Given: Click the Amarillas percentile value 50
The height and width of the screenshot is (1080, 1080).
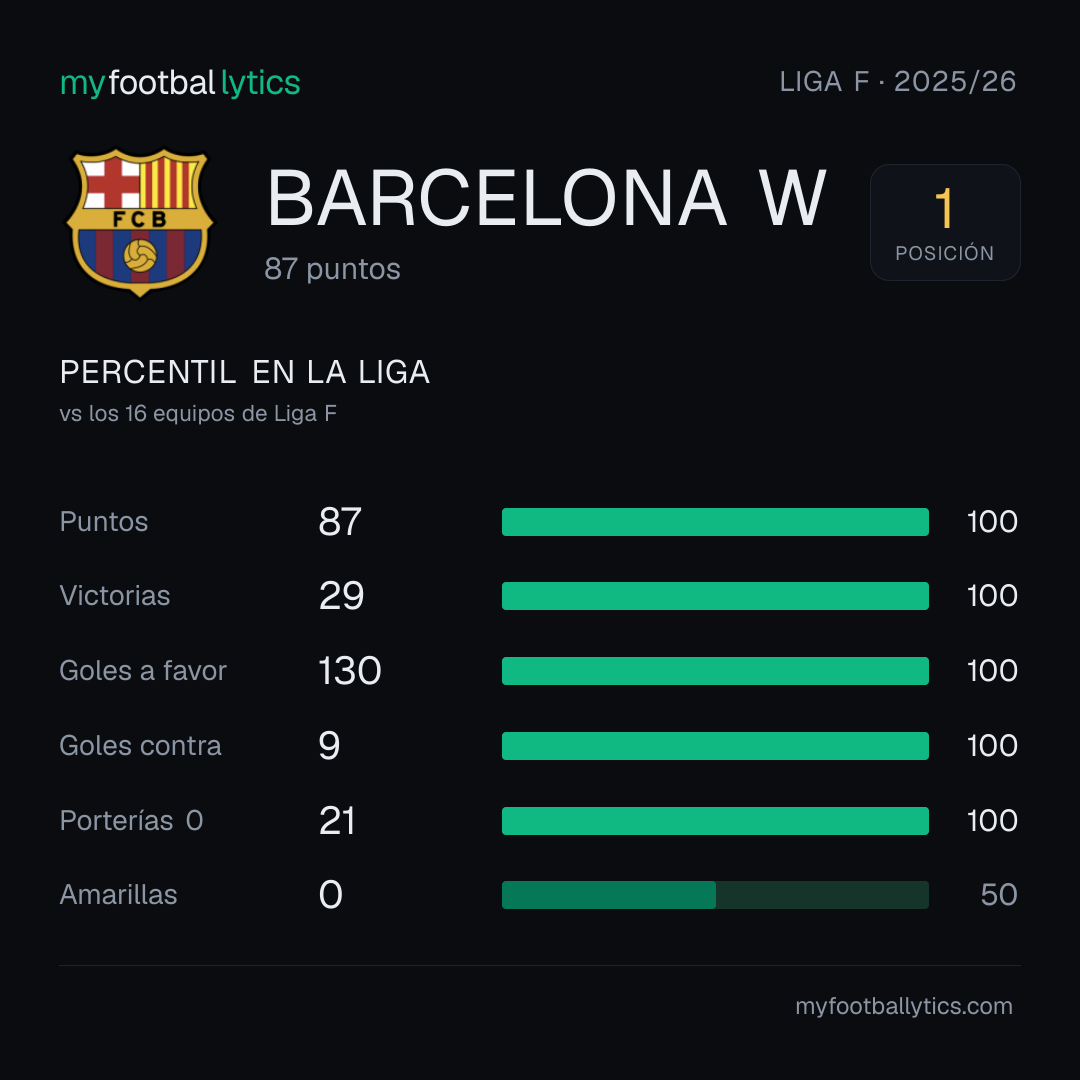Looking at the screenshot, I should [x=999, y=895].
